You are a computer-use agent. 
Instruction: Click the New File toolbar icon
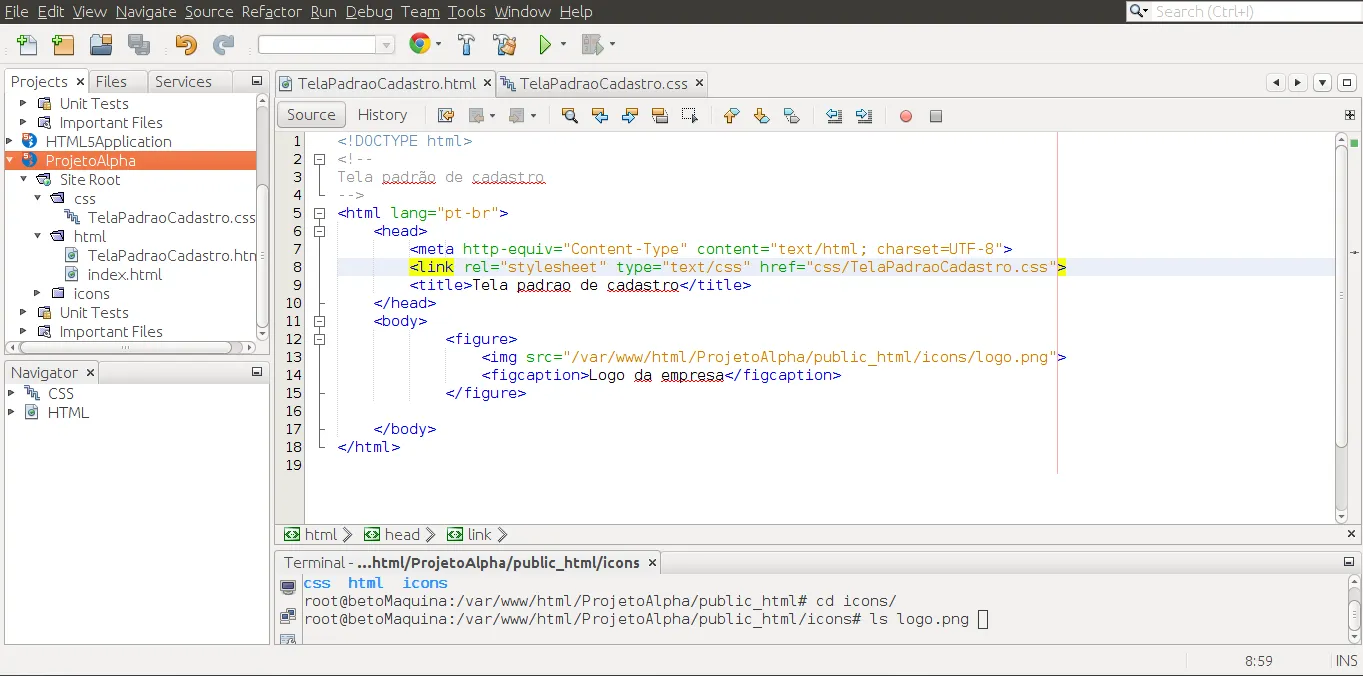(27, 44)
